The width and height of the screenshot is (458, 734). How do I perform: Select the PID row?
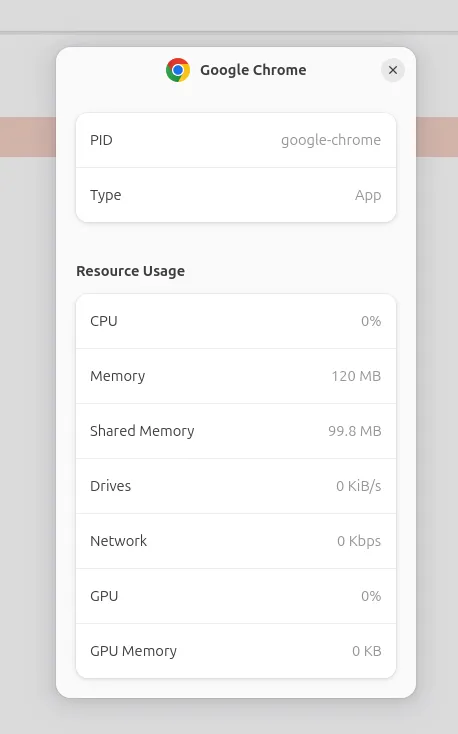(x=236, y=140)
